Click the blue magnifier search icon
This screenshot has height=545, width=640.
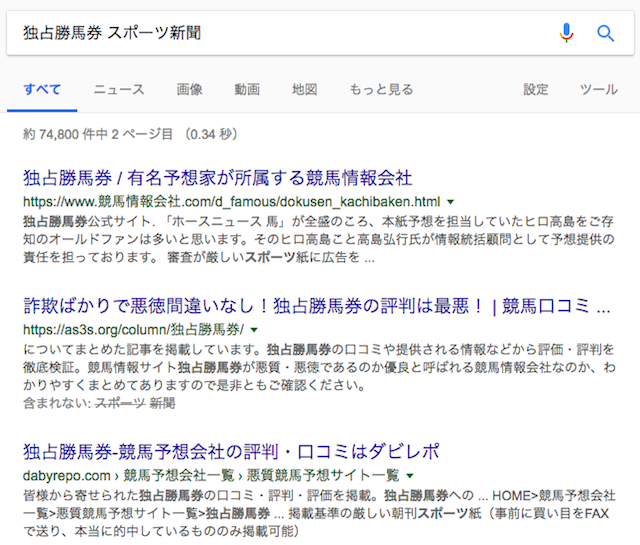pyautogui.click(x=605, y=33)
